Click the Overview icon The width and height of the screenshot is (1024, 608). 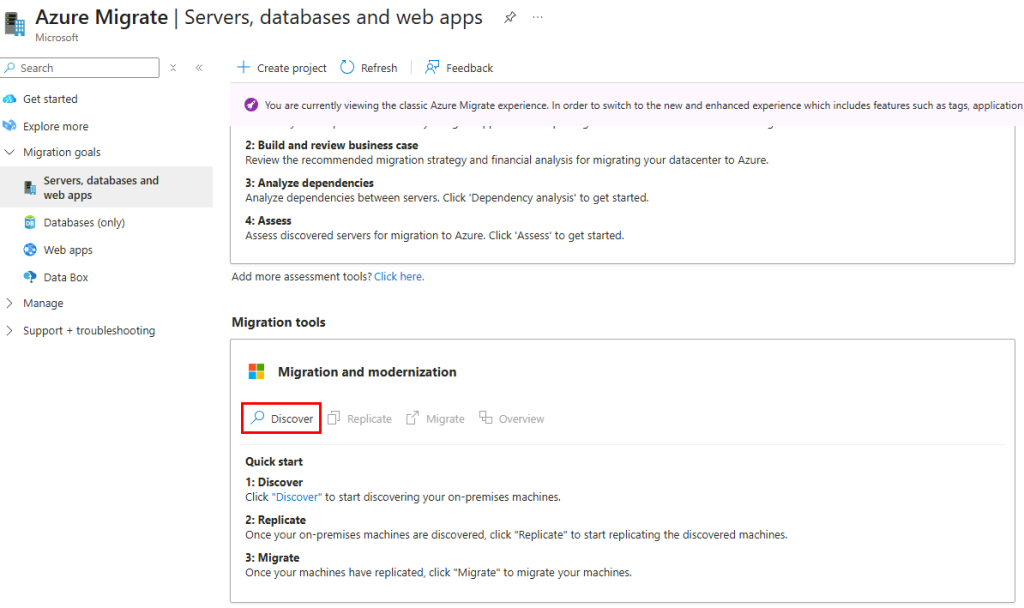pyautogui.click(x=485, y=417)
